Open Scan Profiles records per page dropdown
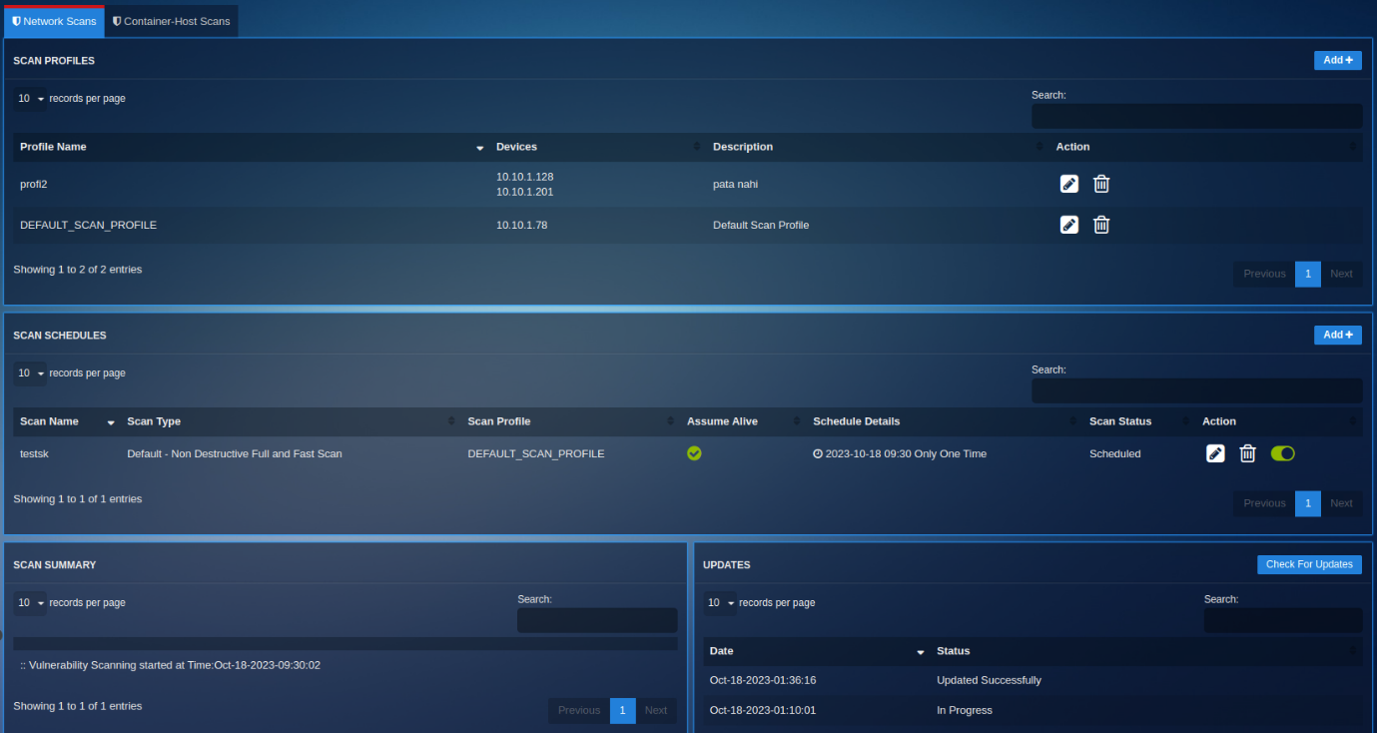1377x733 pixels. tap(30, 99)
